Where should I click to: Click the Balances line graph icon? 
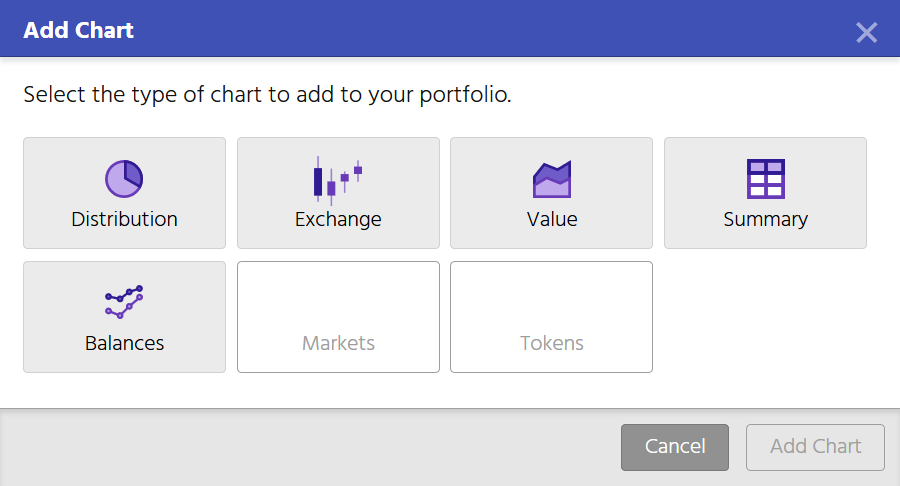coord(124,302)
